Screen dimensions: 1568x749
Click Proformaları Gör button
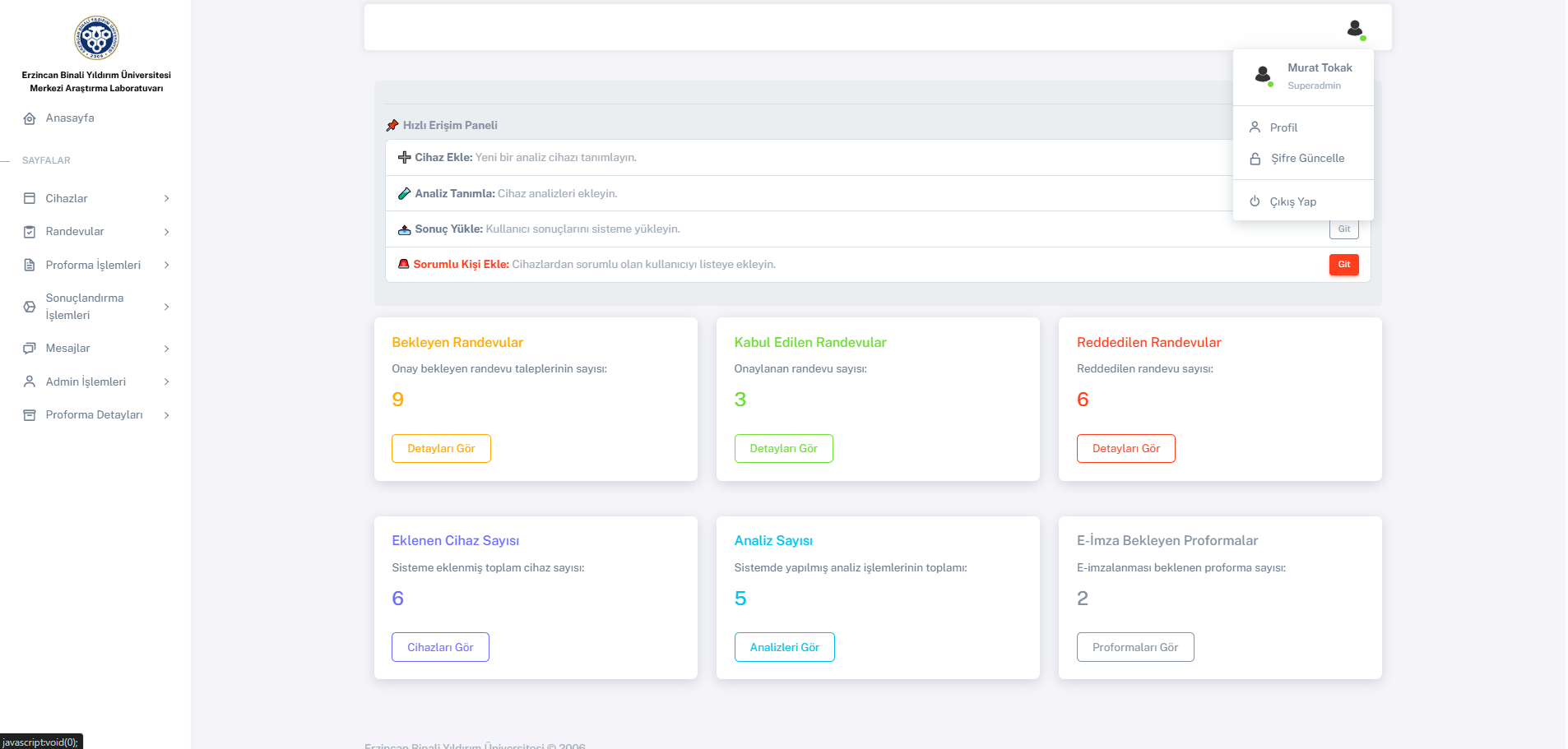[x=1134, y=647]
